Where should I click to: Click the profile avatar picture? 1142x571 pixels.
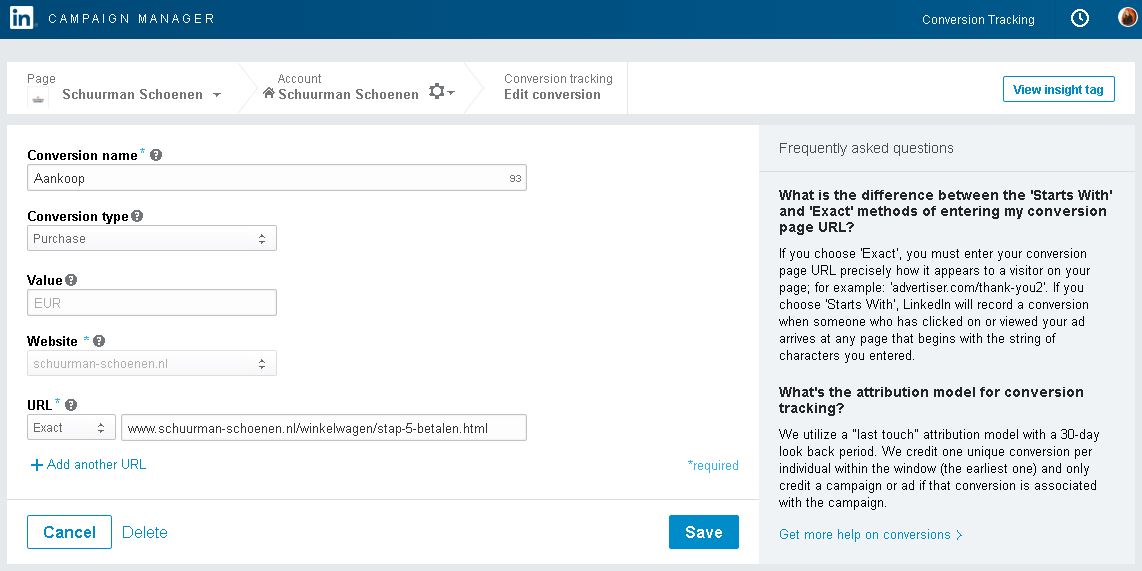click(1127, 18)
